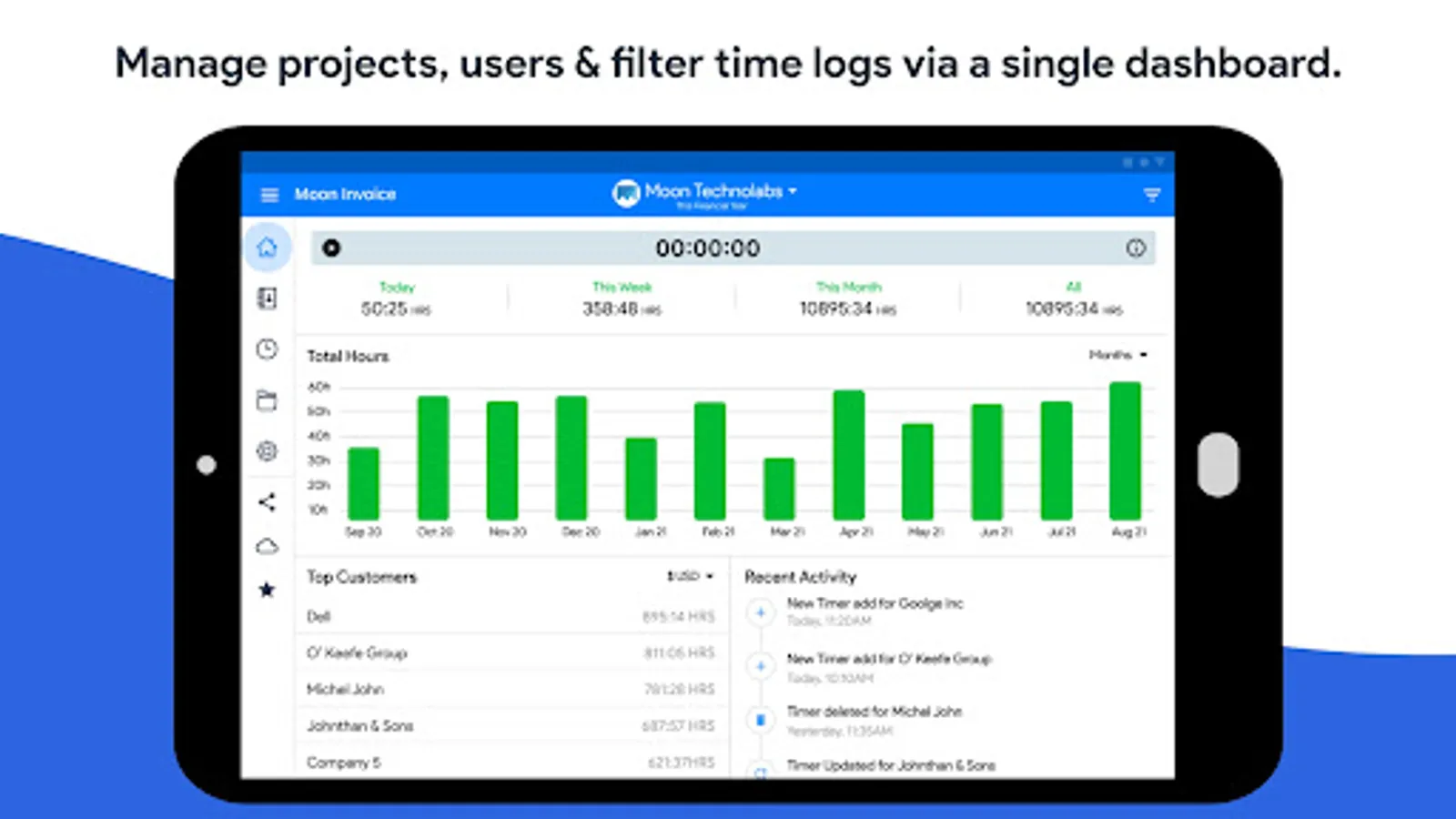The width and height of the screenshot is (1456, 819).
Task: Open the cloud sync sidebar icon
Action: click(267, 546)
